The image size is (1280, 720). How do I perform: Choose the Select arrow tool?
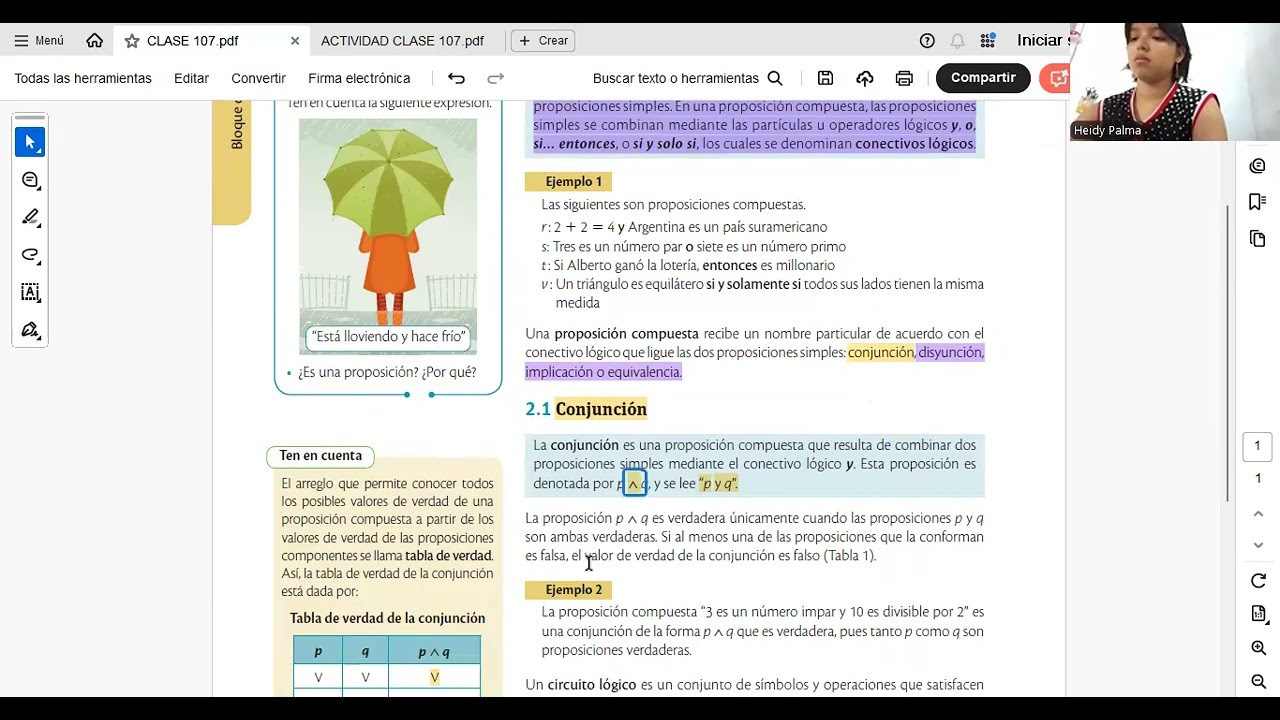point(30,142)
